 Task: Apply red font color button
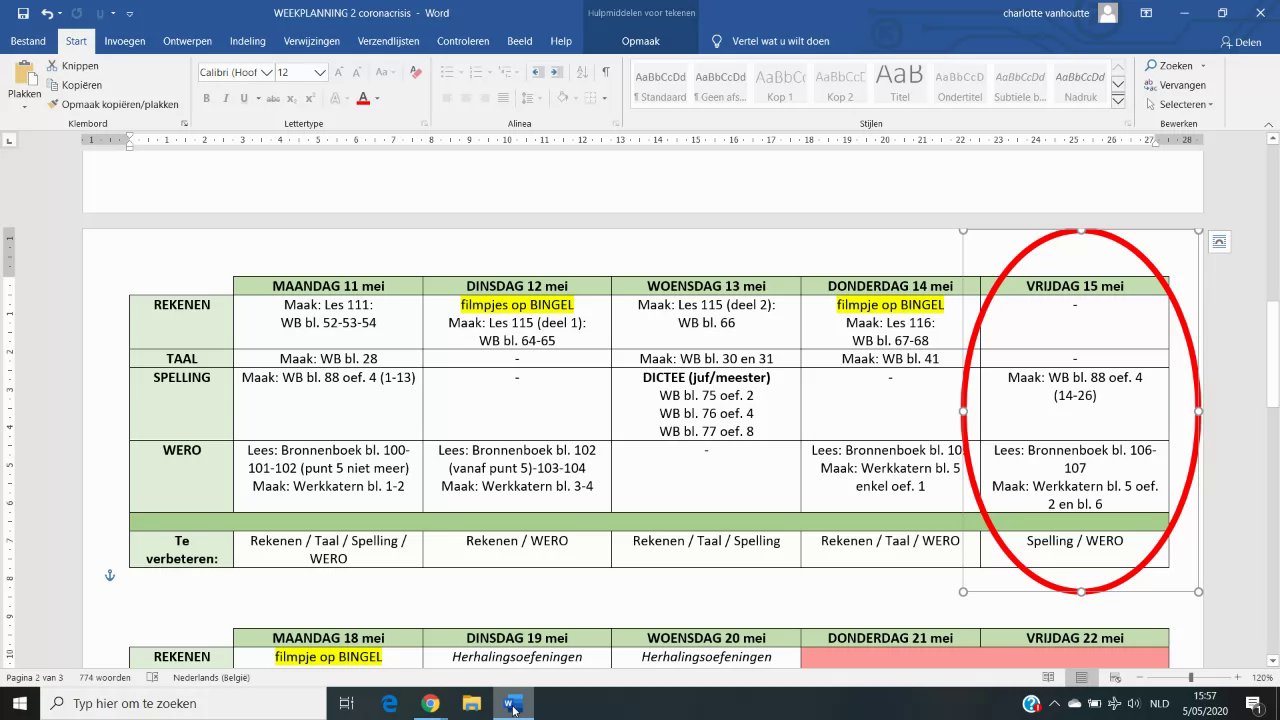point(363,98)
